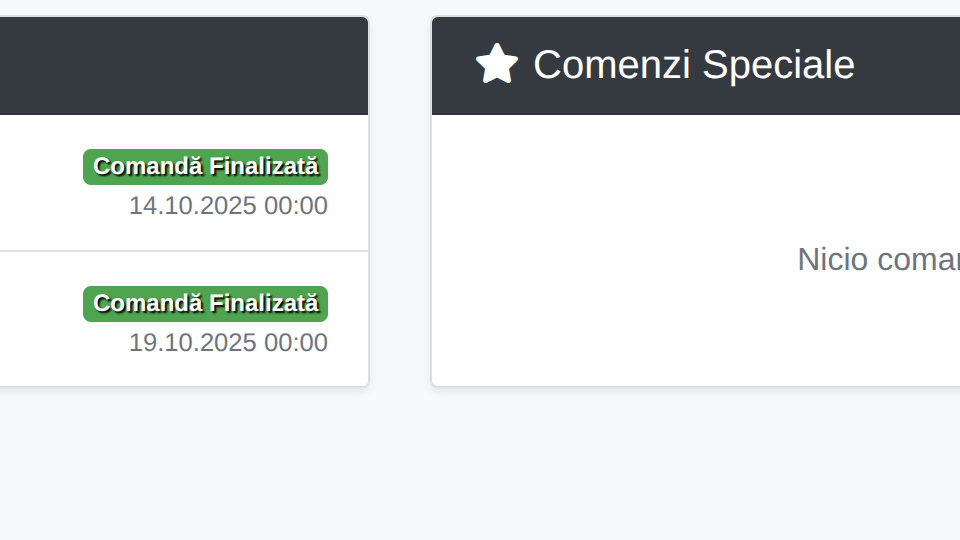Click the star icon beside Comenzi Speciale
This screenshot has height=540, width=960.
[496, 64]
